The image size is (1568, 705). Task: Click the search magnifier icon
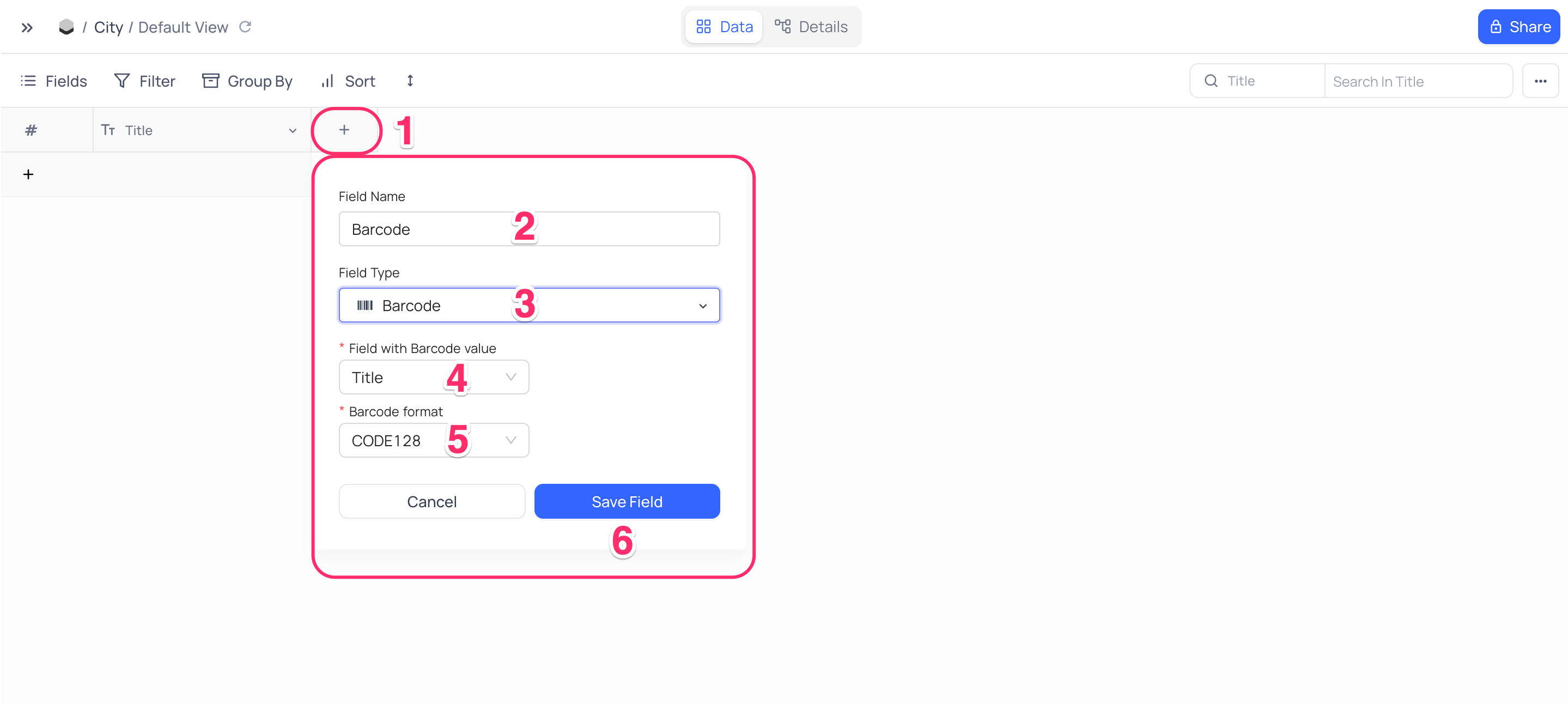pos(1211,81)
